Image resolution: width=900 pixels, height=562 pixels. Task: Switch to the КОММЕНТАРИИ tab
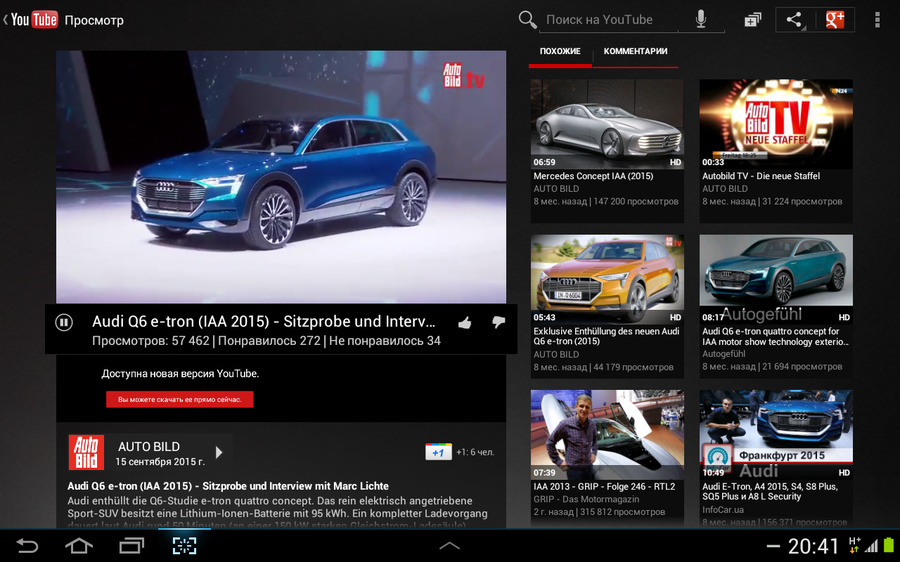click(x=635, y=52)
